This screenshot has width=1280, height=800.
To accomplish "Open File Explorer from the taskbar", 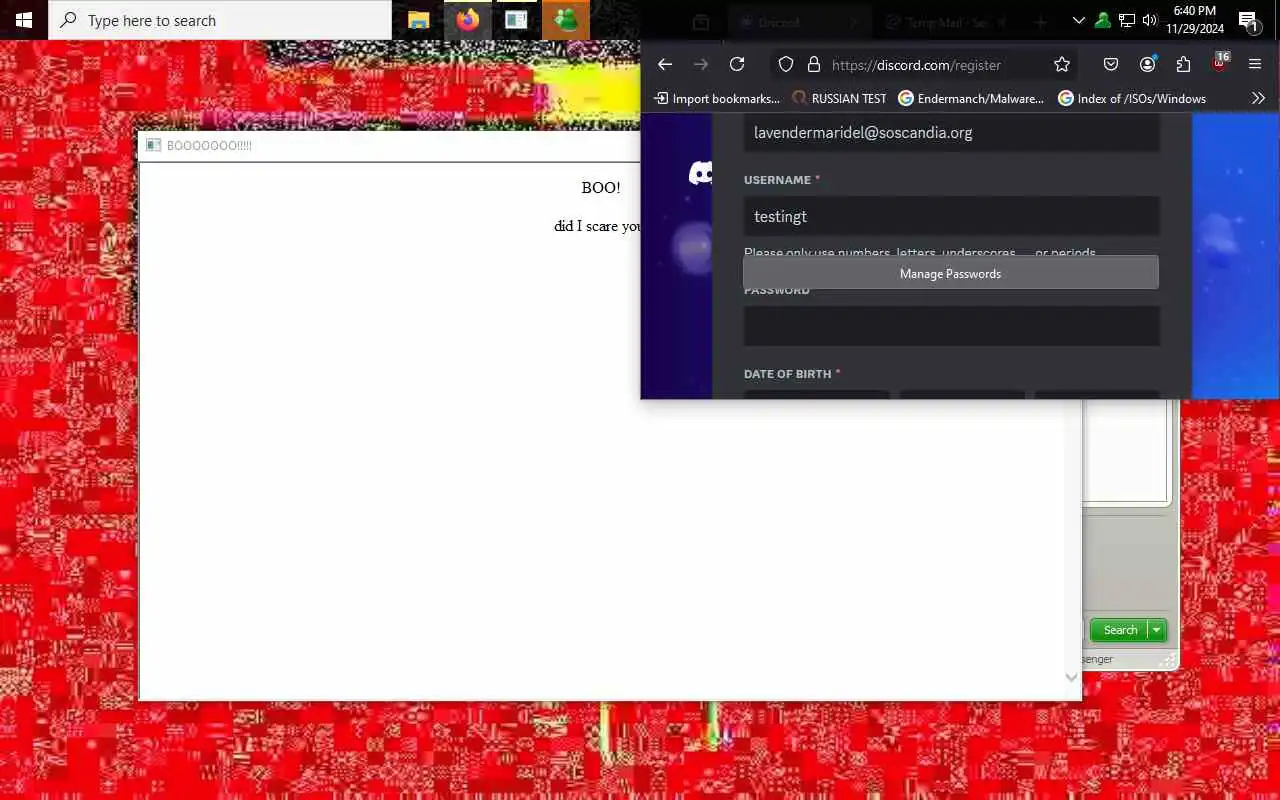I will pos(419,20).
